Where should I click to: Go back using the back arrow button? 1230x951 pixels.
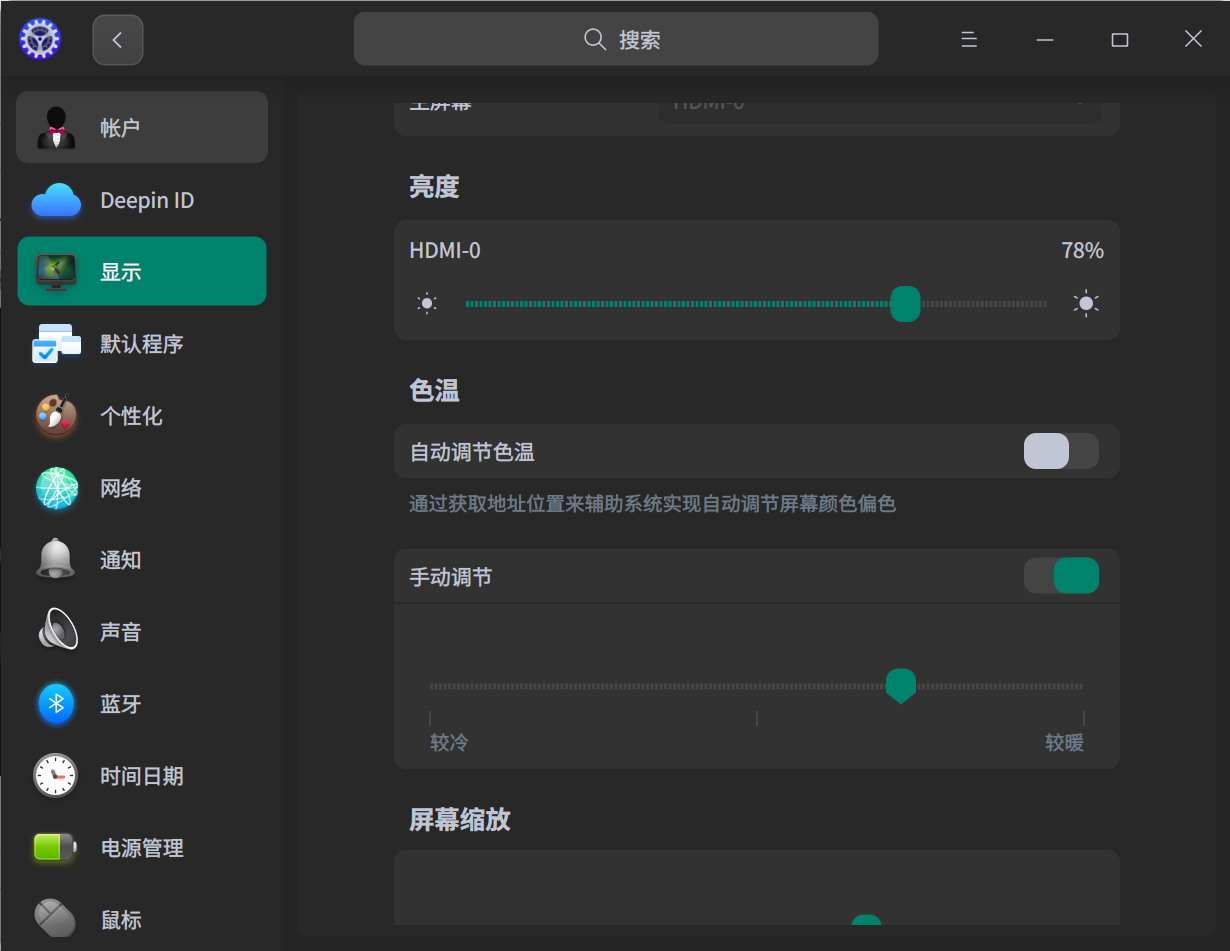118,40
